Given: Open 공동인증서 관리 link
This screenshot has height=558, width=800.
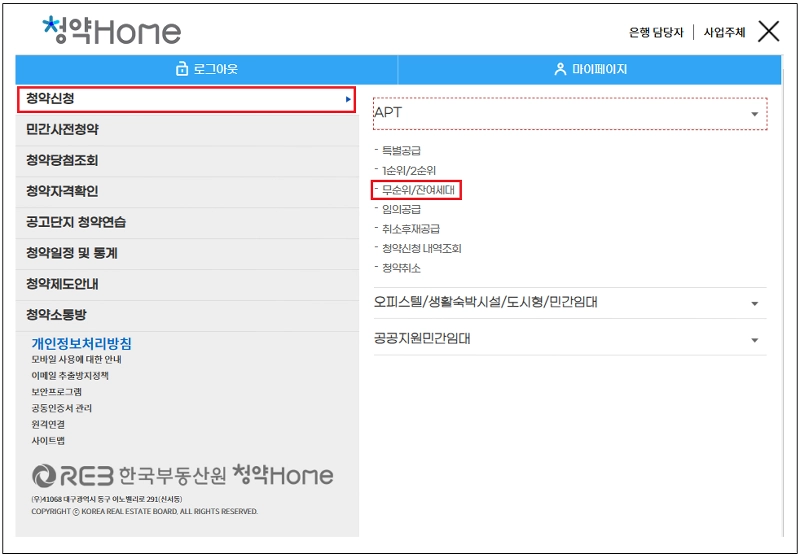Looking at the screenshot, I should (62, 408).
